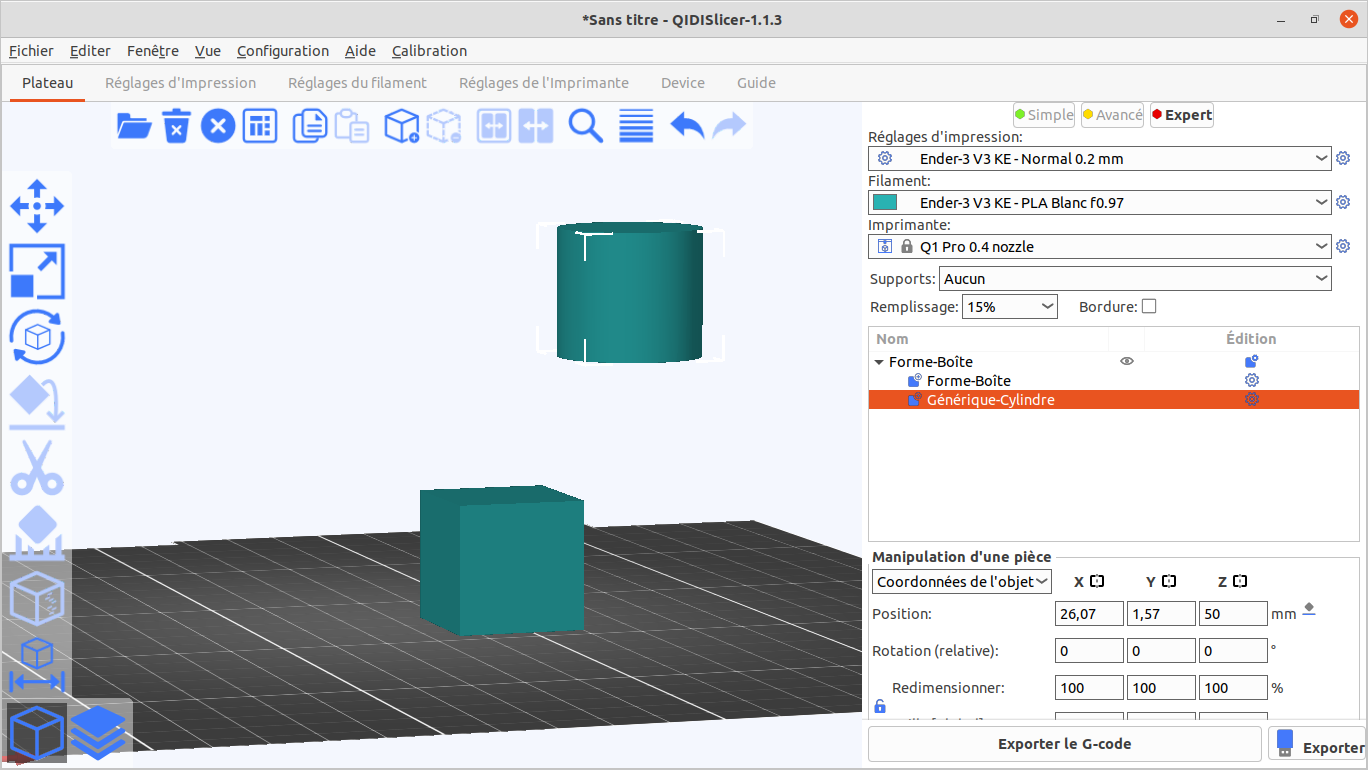
Task: Open the Supports dropdown
Action: pos(1135,279)
